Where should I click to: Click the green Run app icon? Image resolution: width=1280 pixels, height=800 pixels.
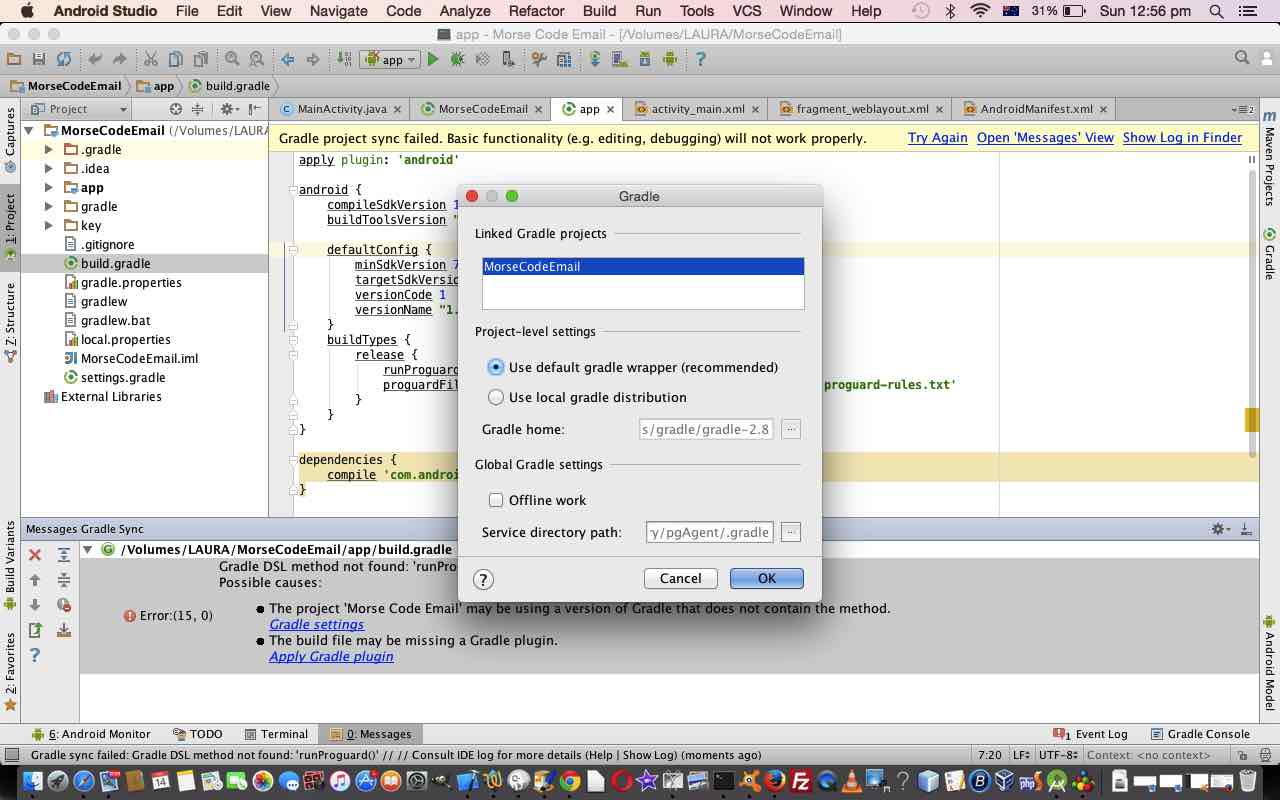click(433, 59)
